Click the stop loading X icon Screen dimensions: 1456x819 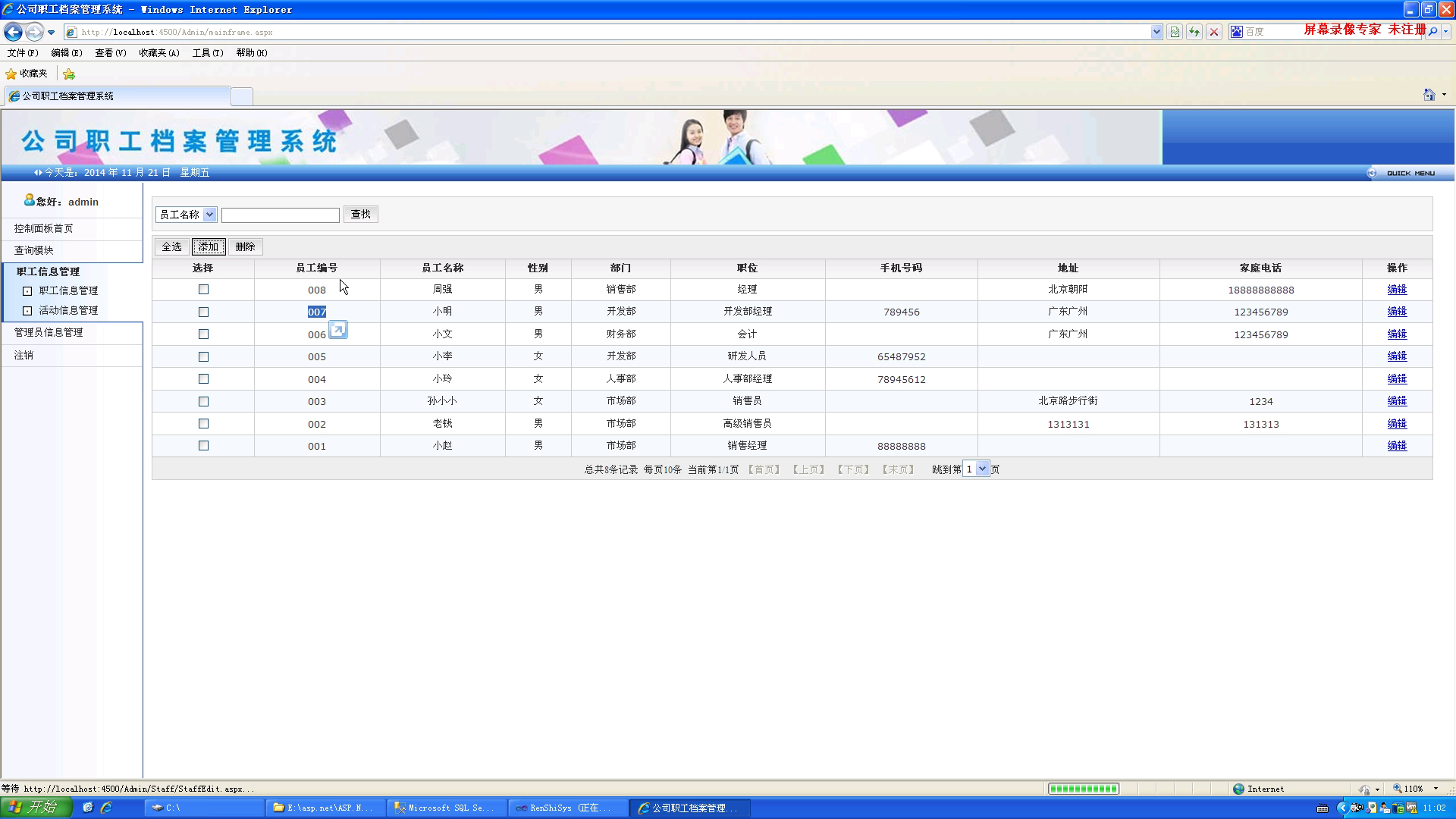1214,32
